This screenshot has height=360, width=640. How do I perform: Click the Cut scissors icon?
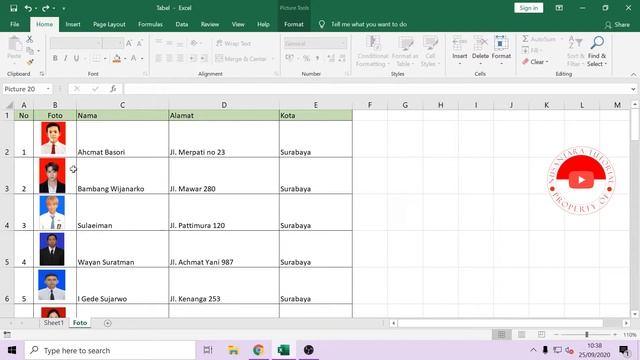click(x=29, y=39)
